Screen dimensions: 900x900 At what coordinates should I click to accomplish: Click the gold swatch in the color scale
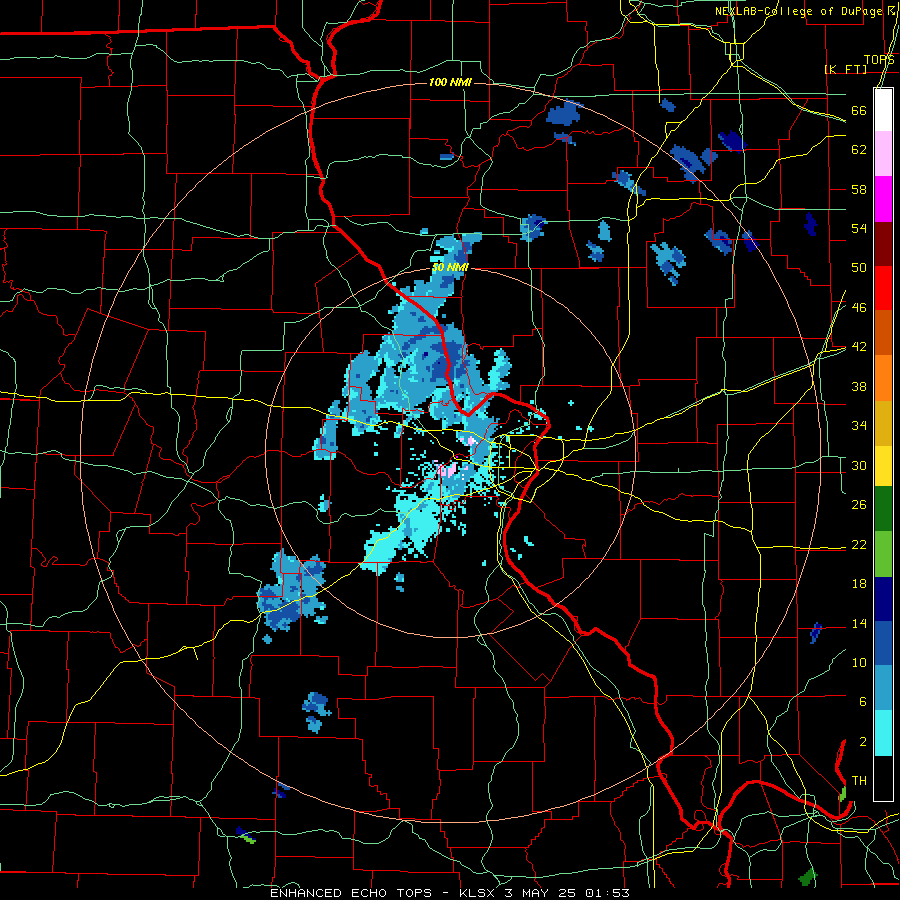click(x=883, y=422)
